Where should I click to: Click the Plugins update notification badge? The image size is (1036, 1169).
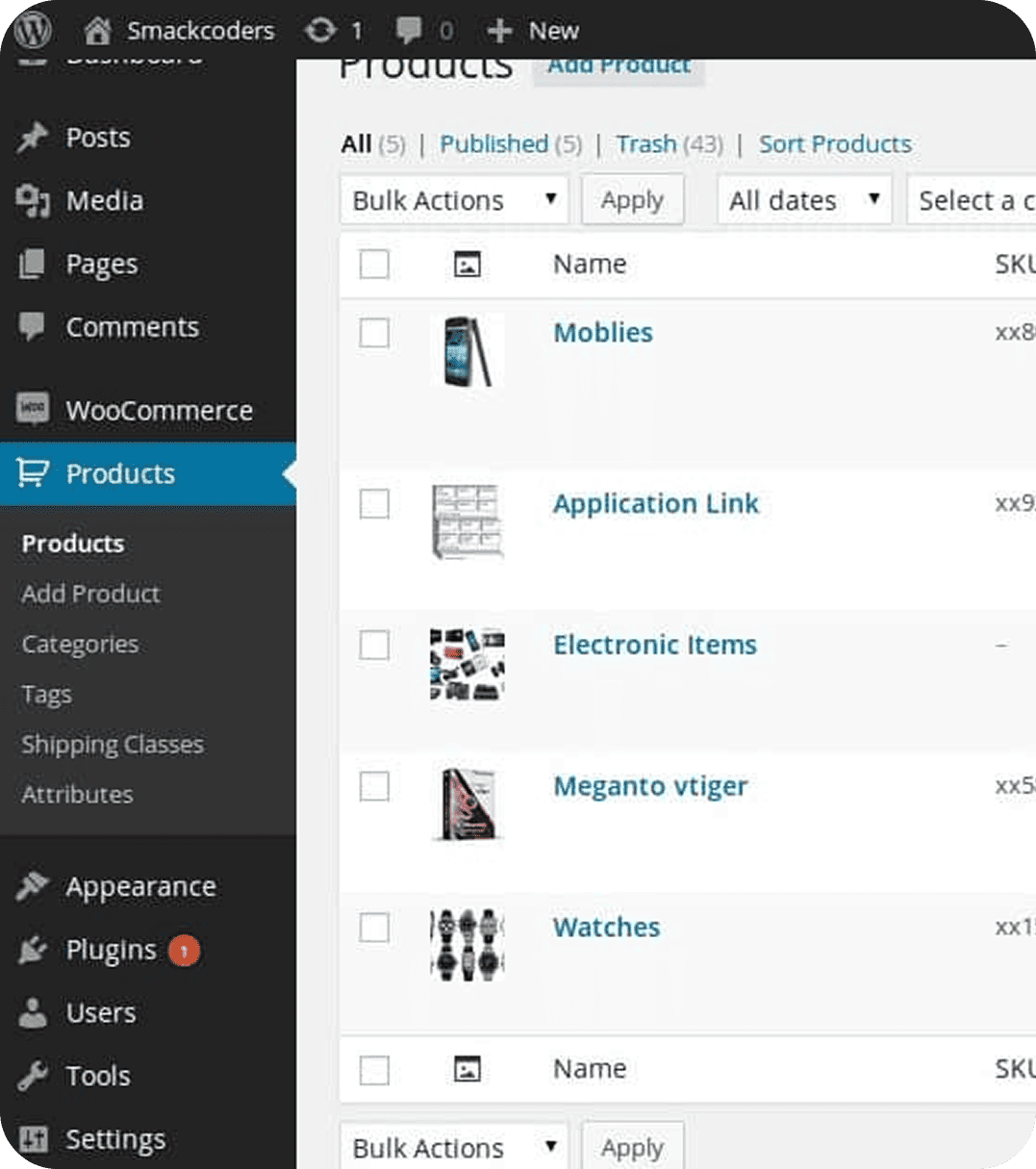point(184,951)
